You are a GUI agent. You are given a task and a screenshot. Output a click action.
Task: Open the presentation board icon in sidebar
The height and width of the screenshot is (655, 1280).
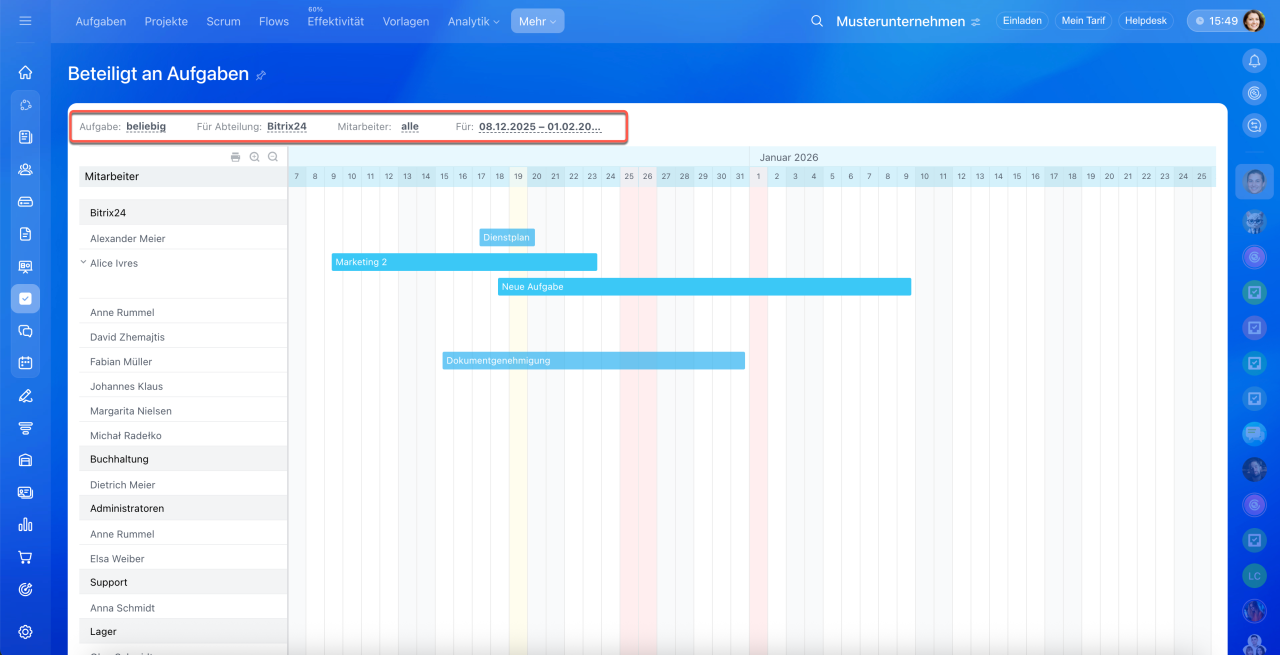tap(25, 266)
